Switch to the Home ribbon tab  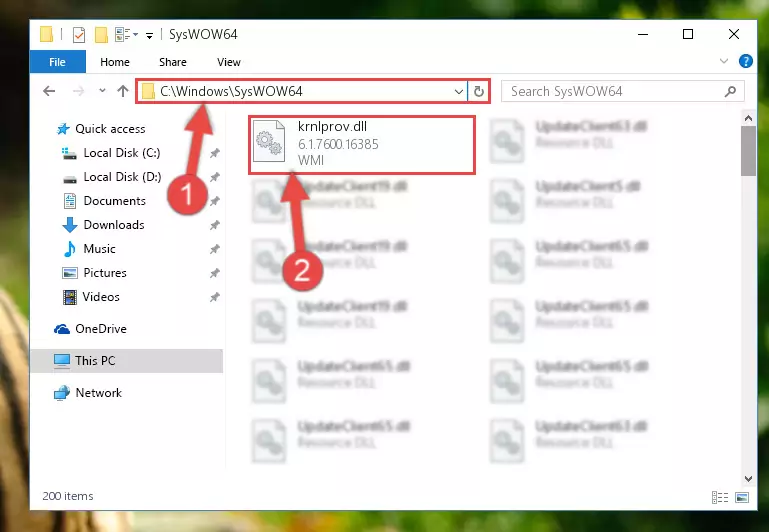(x=115, y=62)
